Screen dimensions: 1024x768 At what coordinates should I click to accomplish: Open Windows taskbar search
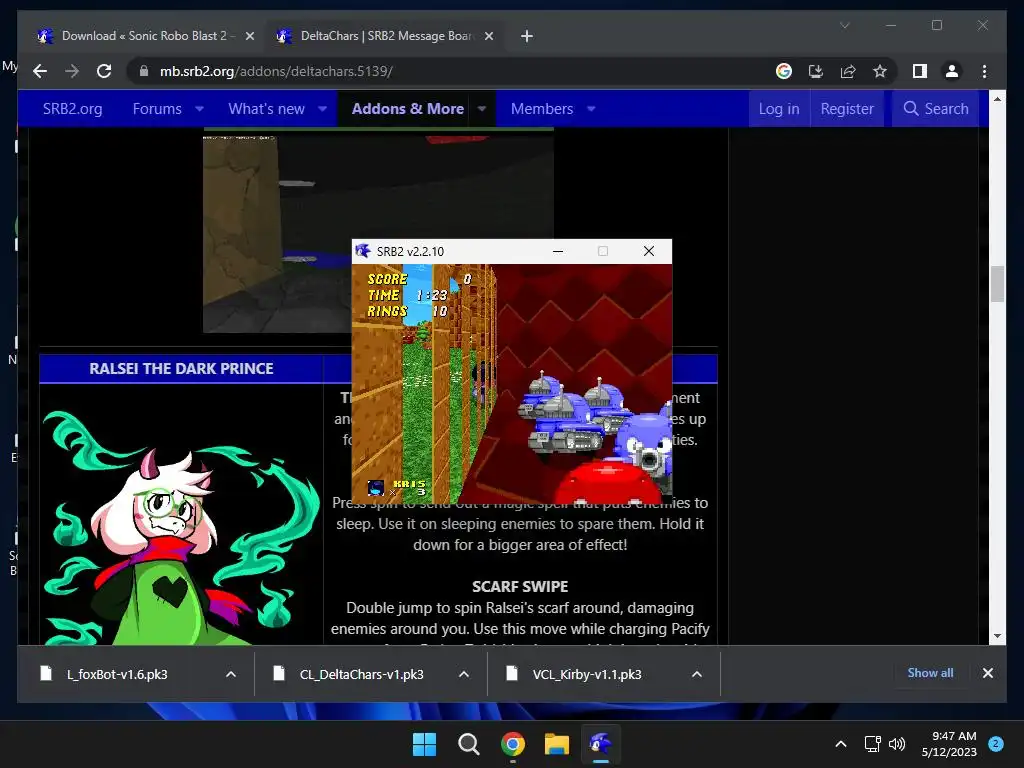(x=468, y=744)
